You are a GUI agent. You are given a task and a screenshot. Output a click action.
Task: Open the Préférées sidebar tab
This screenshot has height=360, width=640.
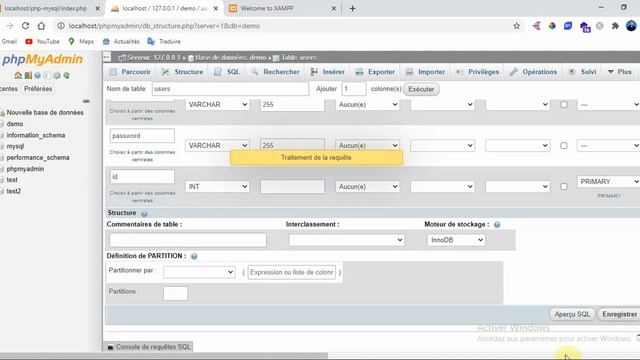point(38,89)
